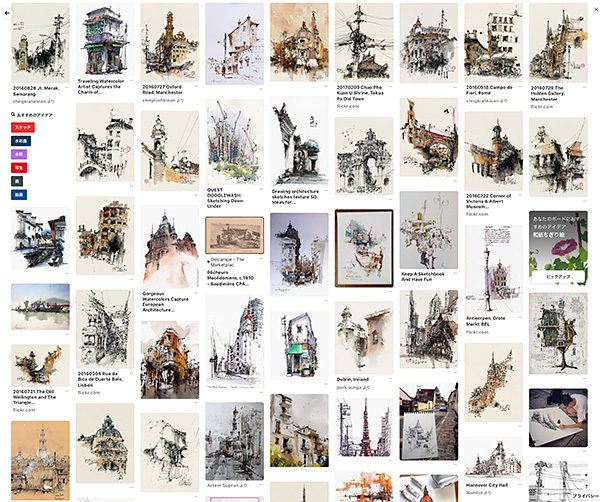
Task: Open the Hannover City Hall sketch thumbnail
Action: coord(494,458)
